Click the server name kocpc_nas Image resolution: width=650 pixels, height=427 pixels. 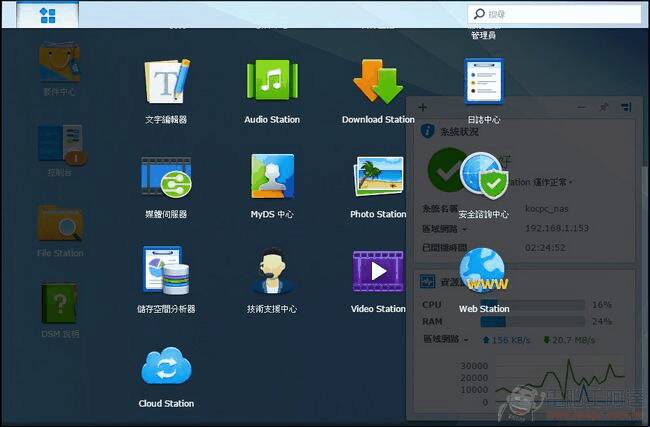(x=546, y=209)
